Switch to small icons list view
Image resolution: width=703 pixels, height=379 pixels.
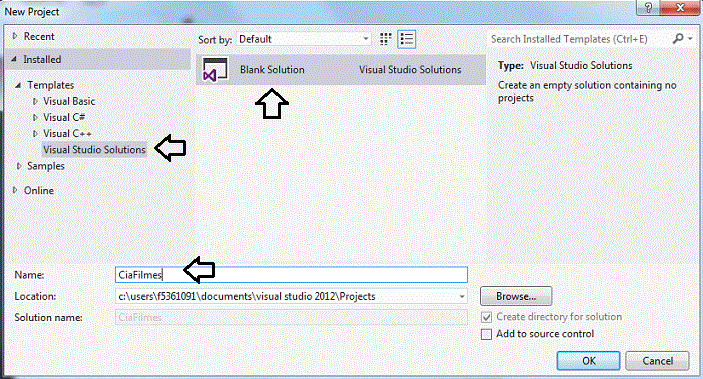[407, 39]
